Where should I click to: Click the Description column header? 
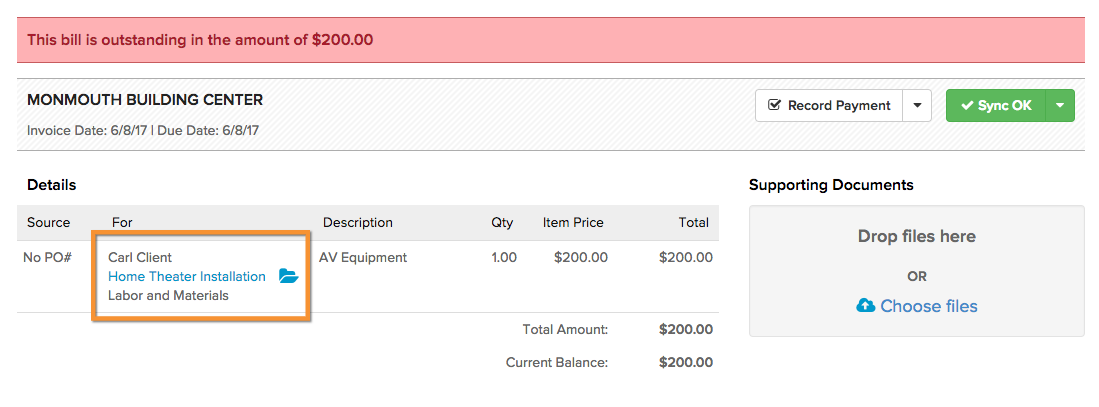357,223
